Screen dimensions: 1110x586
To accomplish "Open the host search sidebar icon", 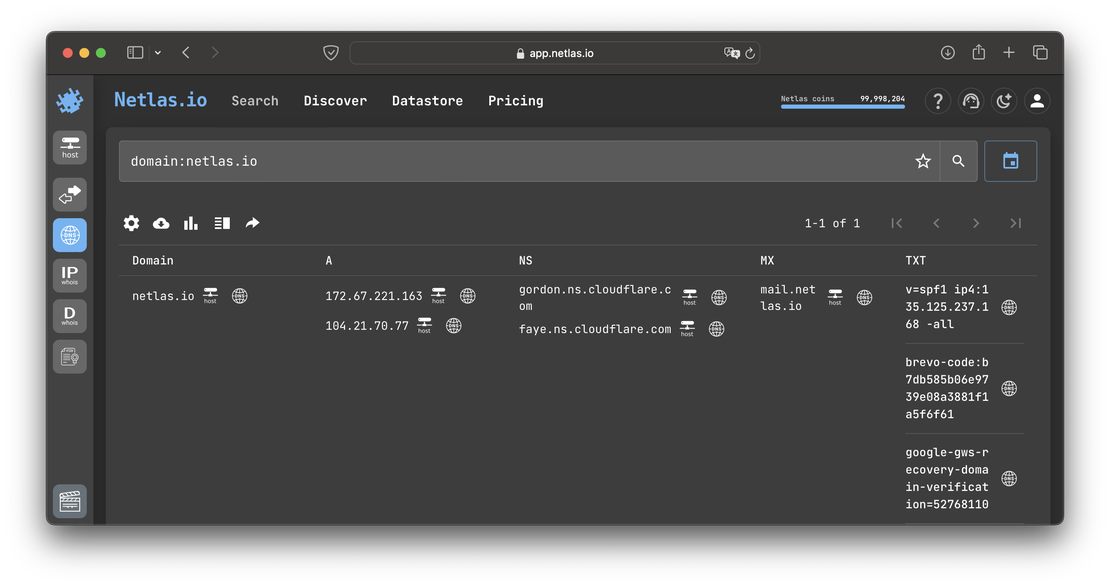I will tap(70, 147).
